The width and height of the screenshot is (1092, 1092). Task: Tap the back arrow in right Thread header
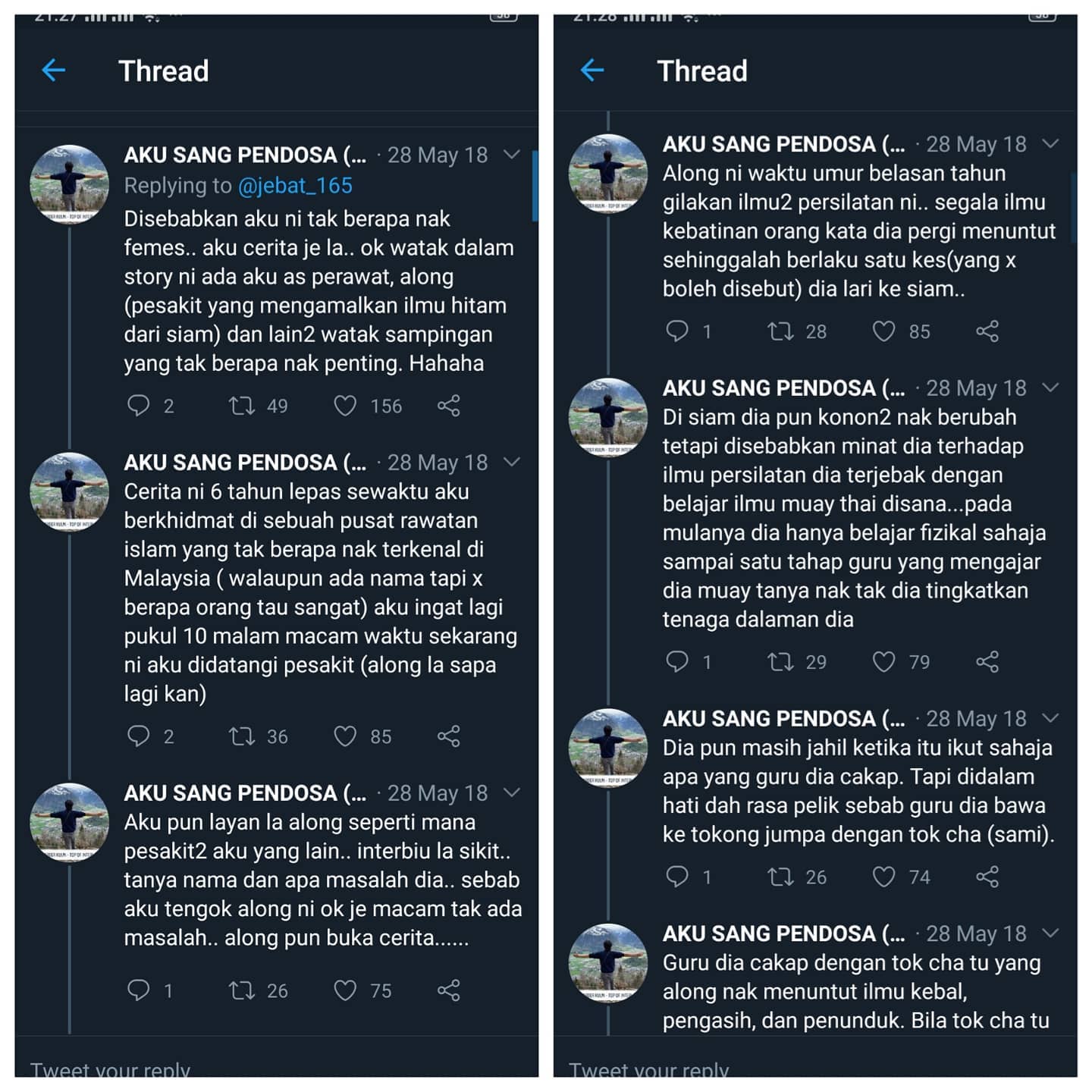coord(592,71)
